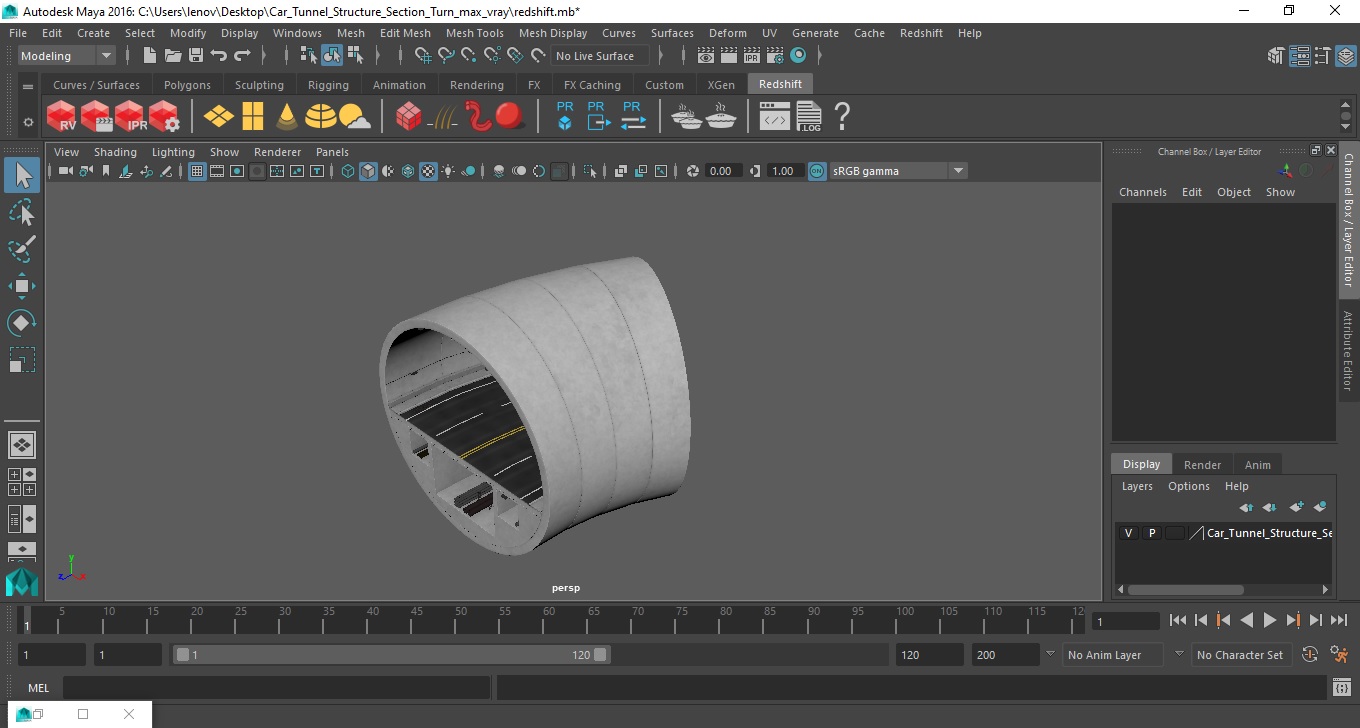Open Options menu in Layer Editor
The image size is (1360, 728).
coord(1188,486)
